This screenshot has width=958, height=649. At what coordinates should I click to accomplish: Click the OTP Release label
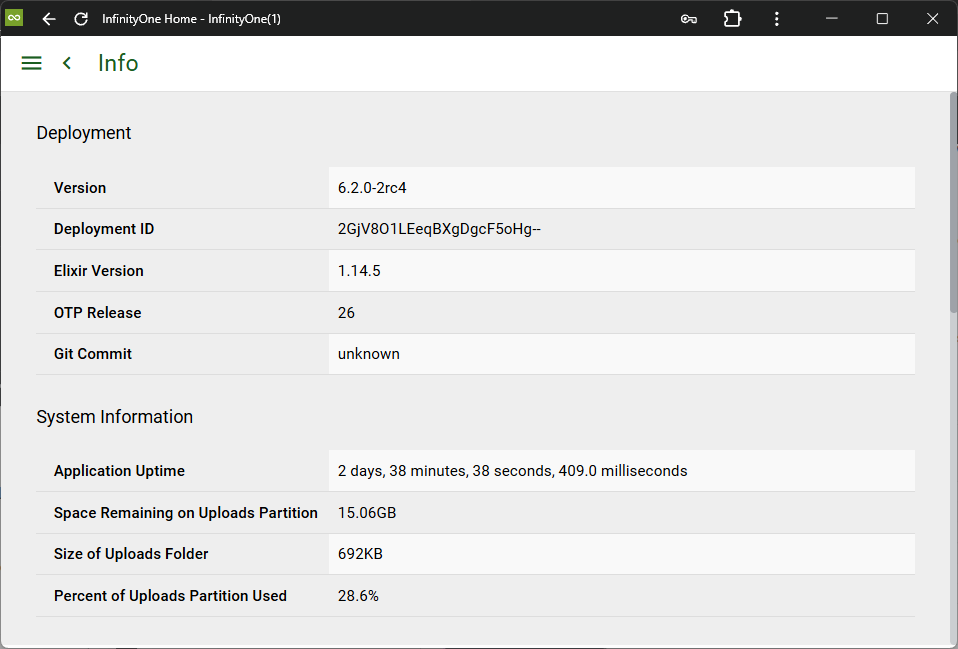click(97, 313)
